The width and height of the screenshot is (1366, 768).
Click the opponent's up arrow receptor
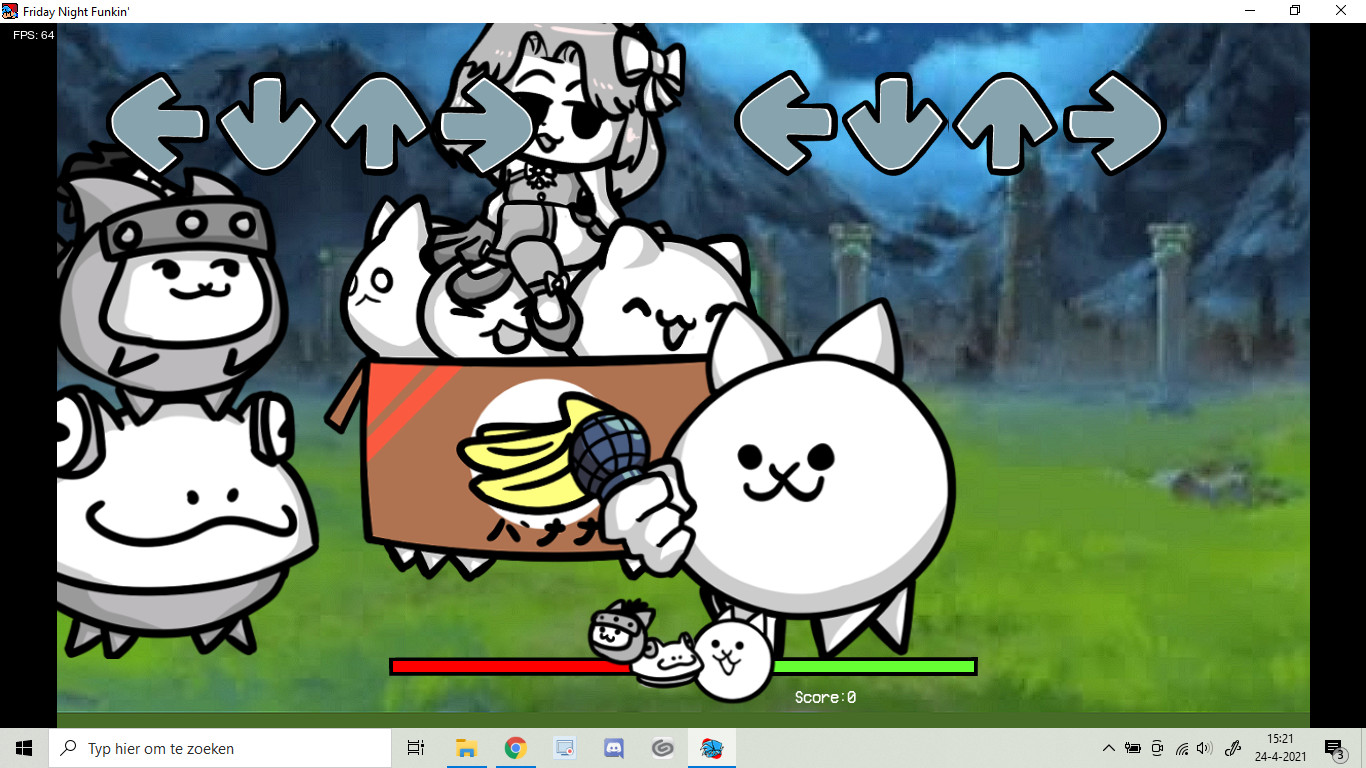377,124
